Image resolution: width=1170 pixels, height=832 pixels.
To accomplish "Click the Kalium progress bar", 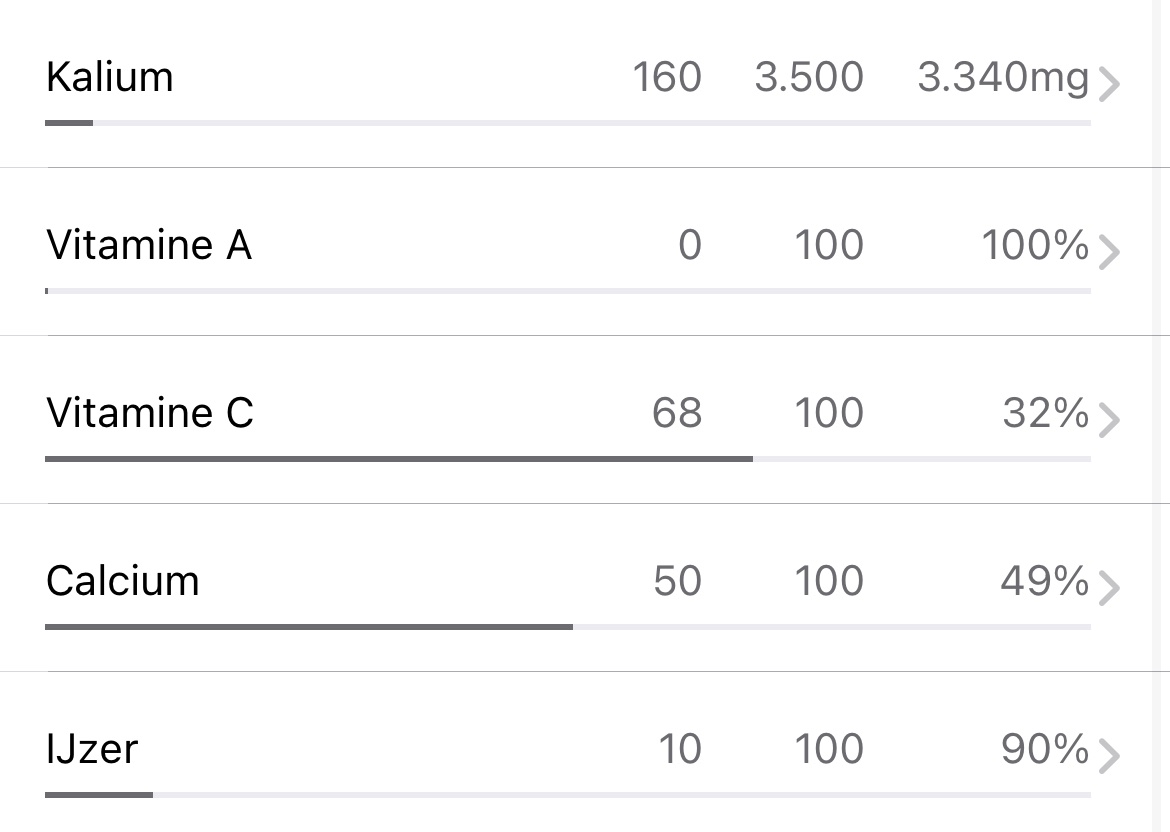I will click(567, 123).
